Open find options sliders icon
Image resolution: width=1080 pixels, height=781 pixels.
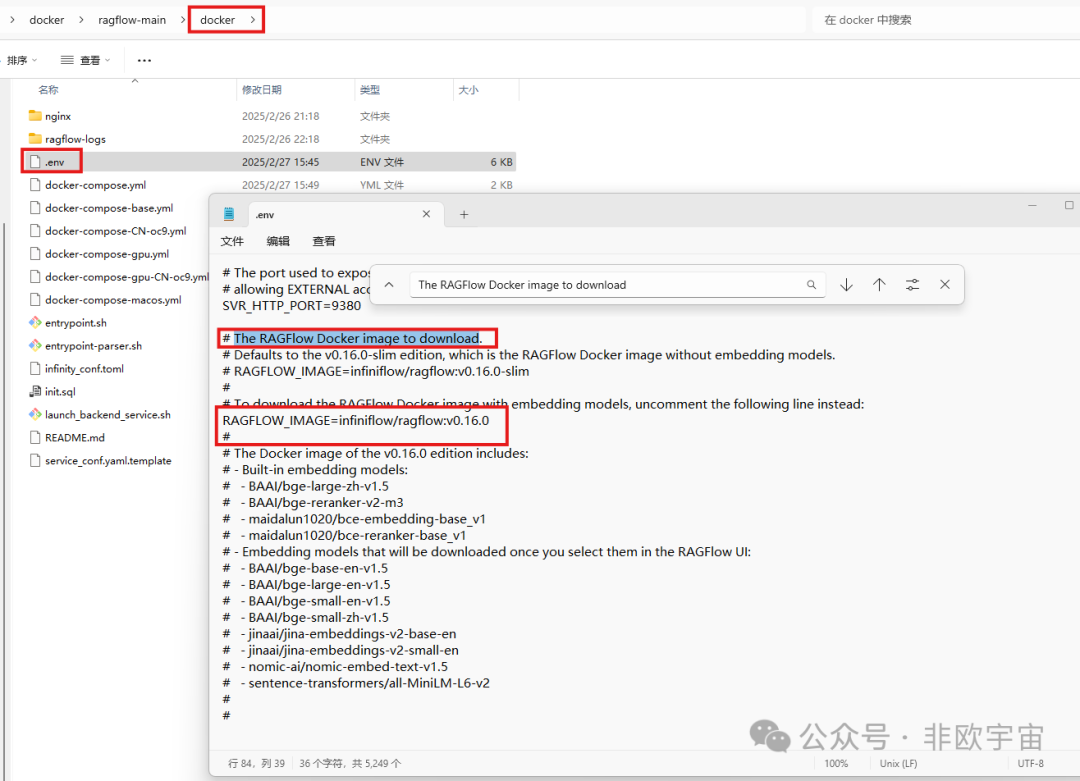point(913,284)
